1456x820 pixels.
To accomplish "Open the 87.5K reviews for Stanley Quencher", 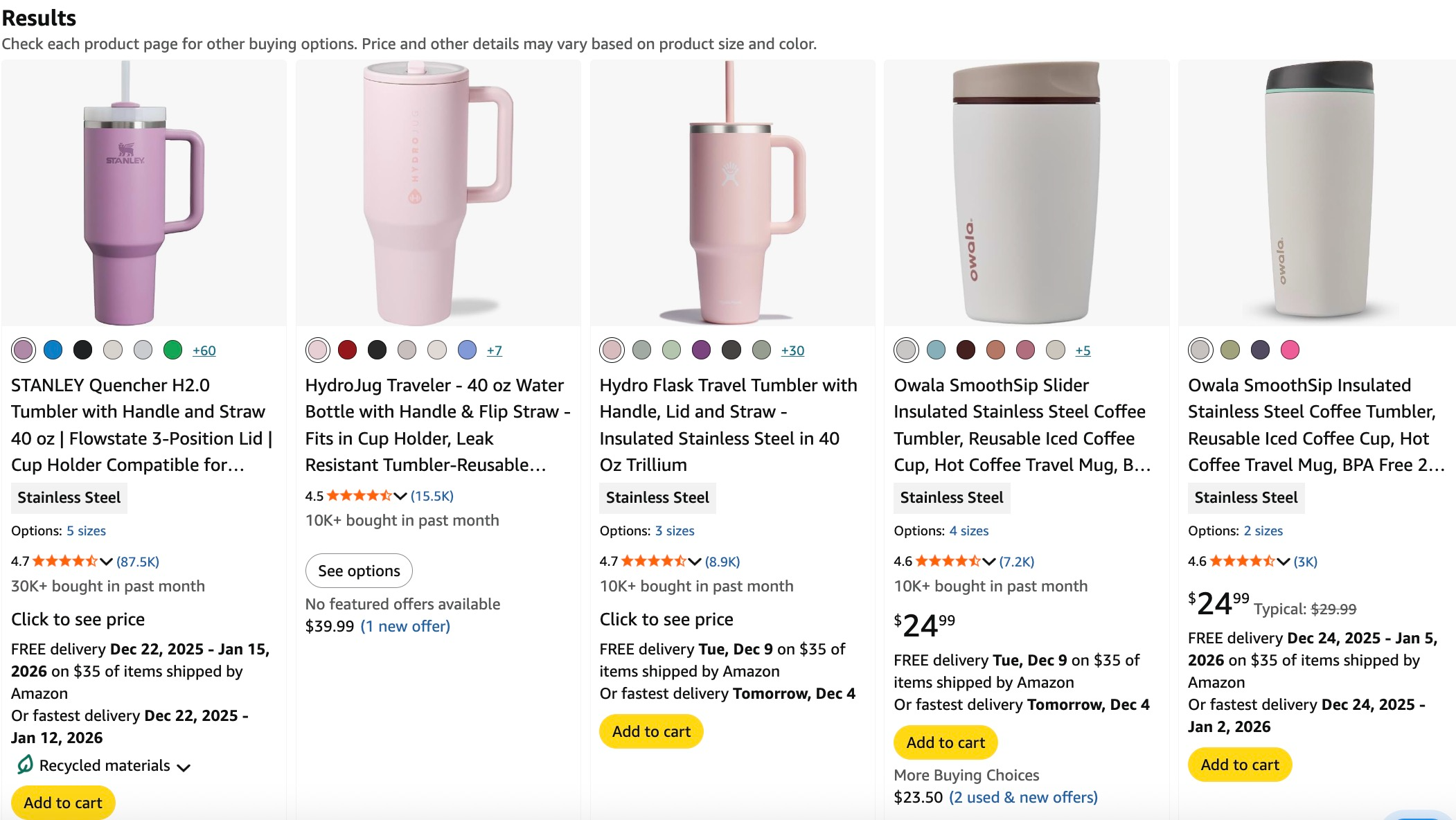I will (x=138, y=561).
